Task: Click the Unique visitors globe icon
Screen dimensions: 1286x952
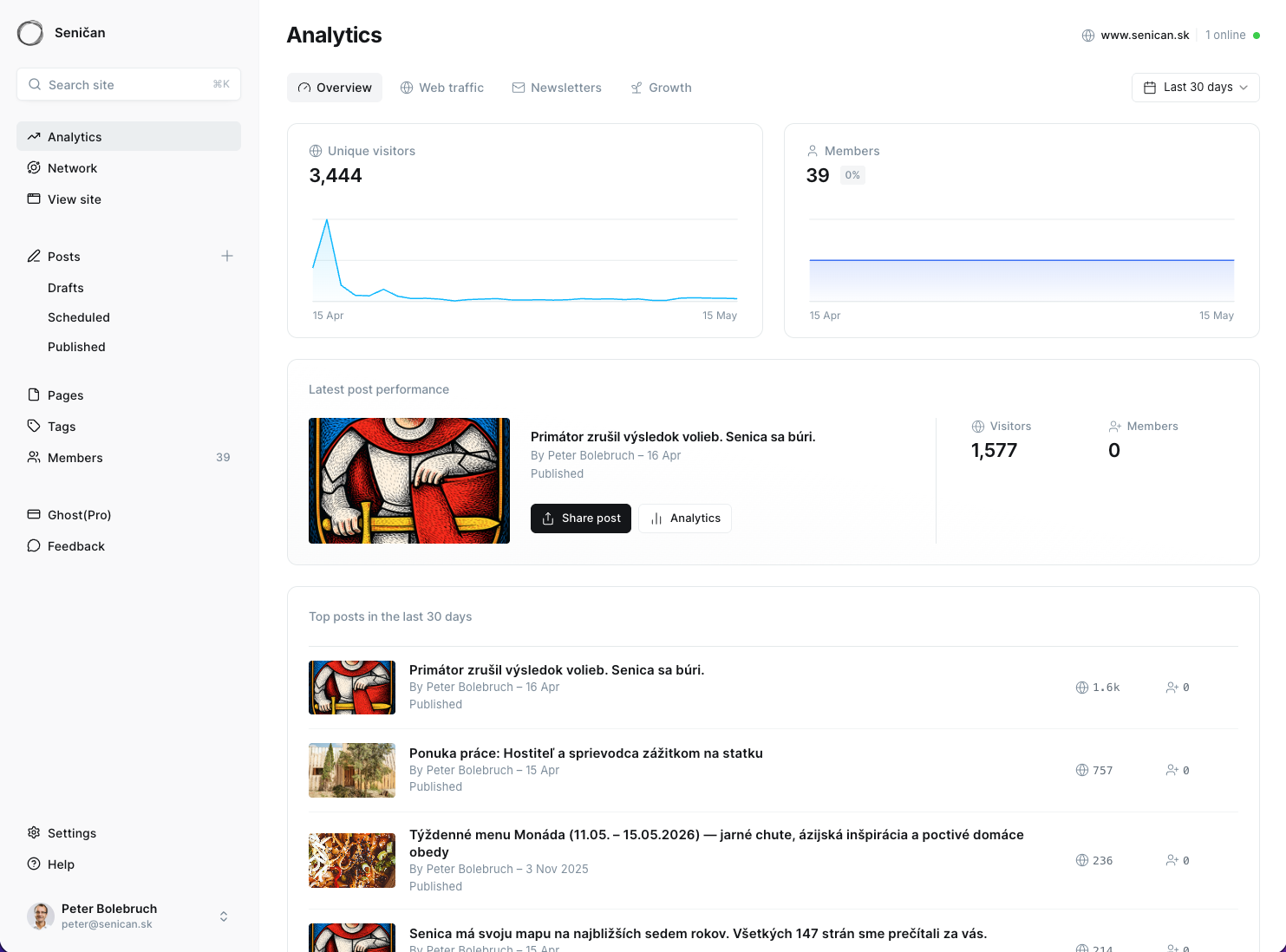Action: tap(316, 151)
